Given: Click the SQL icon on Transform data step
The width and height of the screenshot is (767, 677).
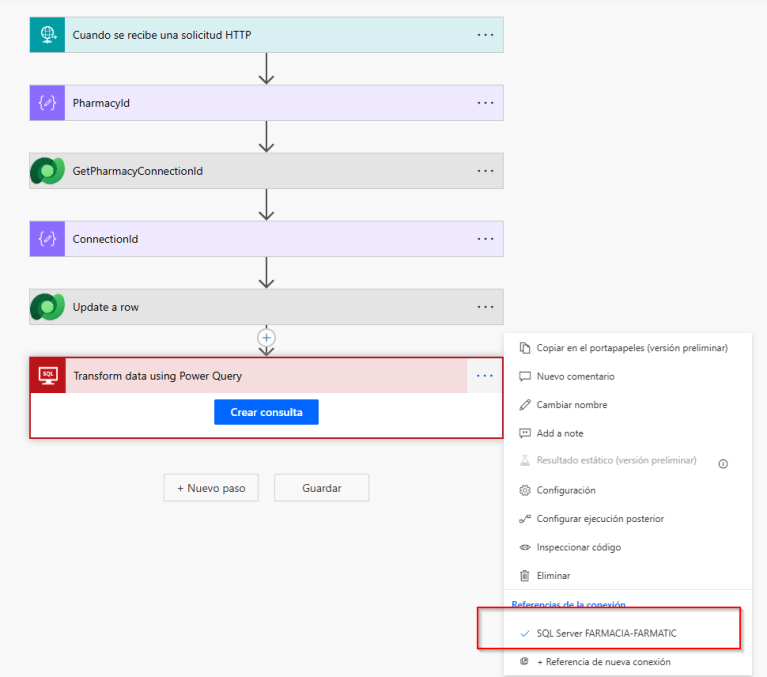Looking at the screenshot, I should (x=48, y=375).
